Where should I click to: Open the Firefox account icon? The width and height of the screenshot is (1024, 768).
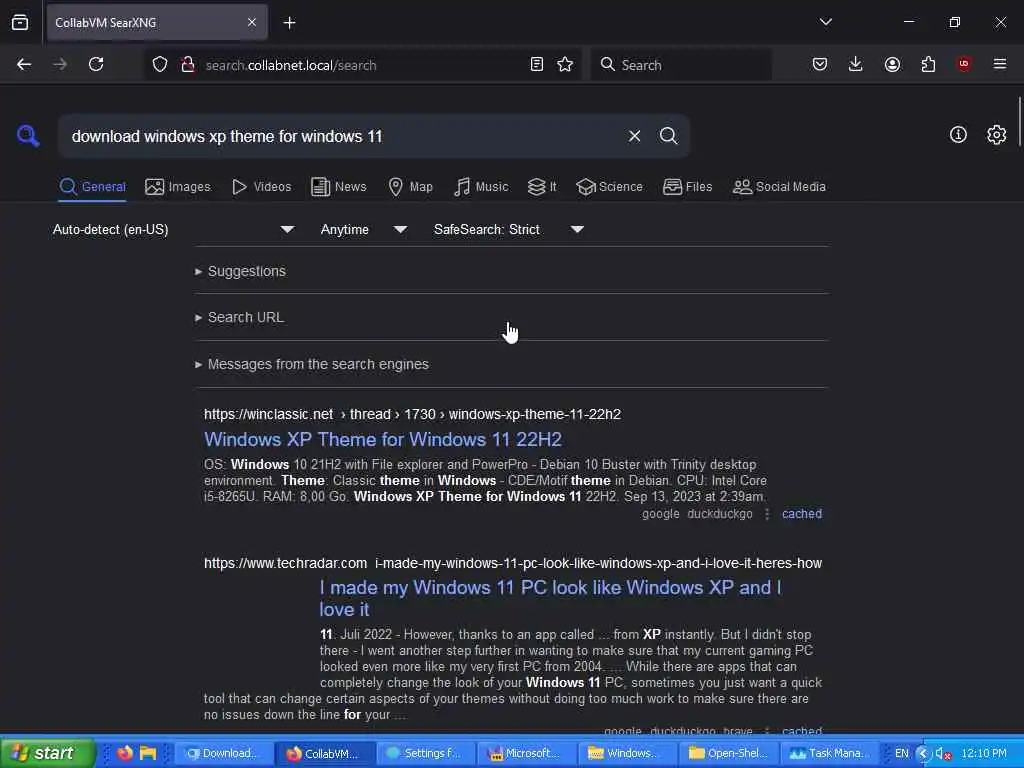(892, 64)
